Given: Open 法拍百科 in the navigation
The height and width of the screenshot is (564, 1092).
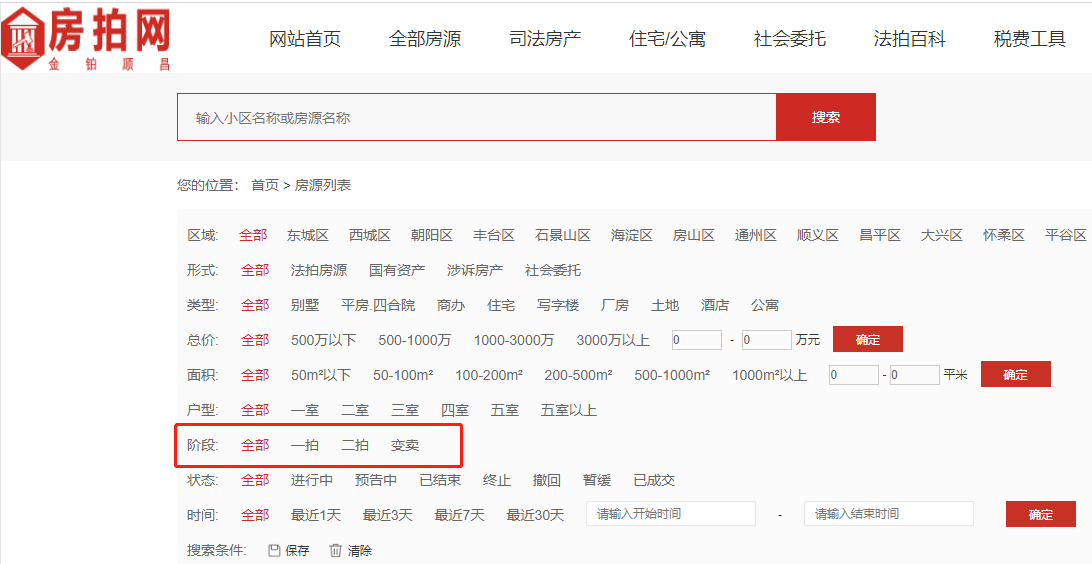Looking at the screenshot, I should tap(910, 39).
